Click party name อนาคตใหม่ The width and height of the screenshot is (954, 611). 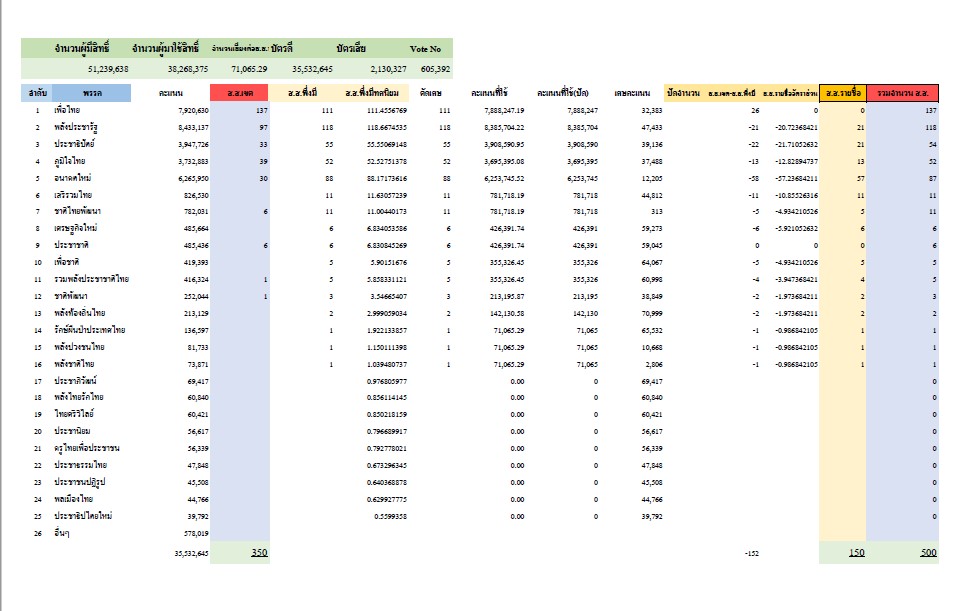pyautogui.click(x=72, y=178)
